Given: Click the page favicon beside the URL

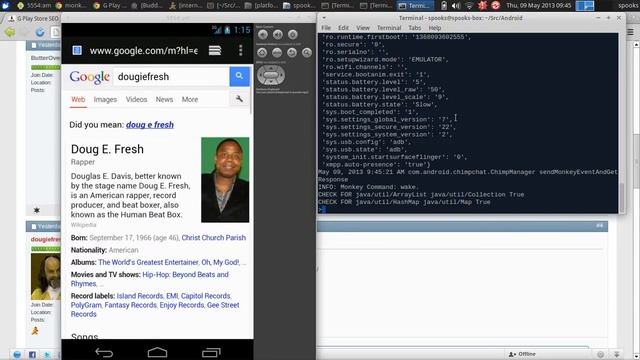Looking at the screenshot, I should pyautogui.click(x=77, y=50).
